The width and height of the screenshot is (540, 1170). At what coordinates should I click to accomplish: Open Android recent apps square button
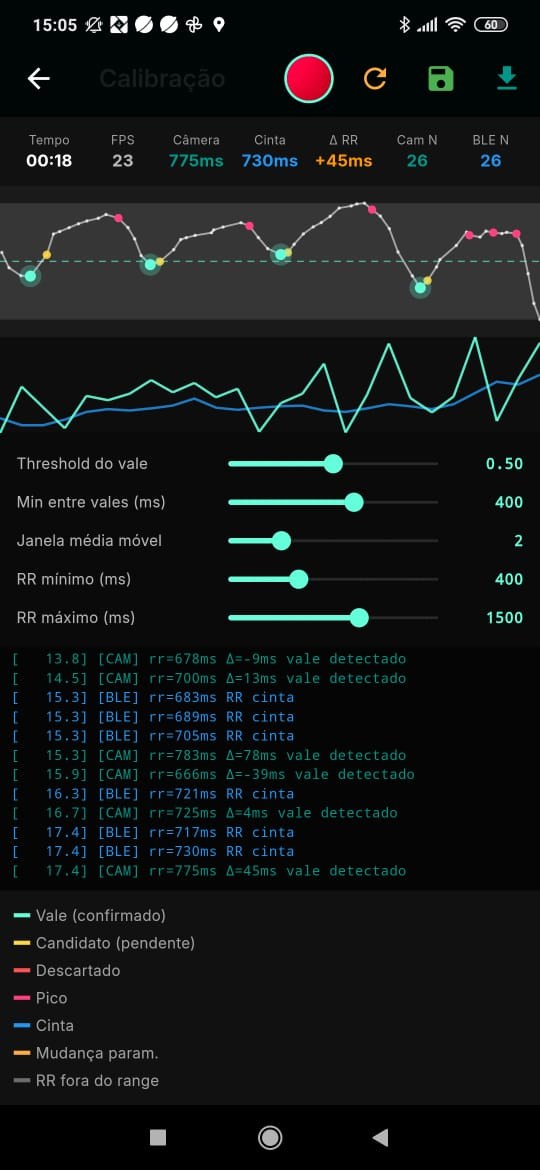(x=157, y=1137)
